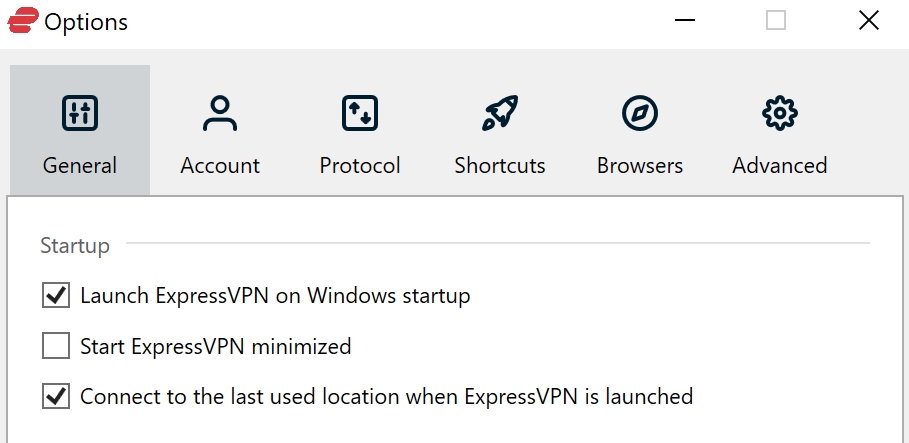
Task: Go to the Browsers tab label
Action: pyautogui.click(x=640, y=166)
